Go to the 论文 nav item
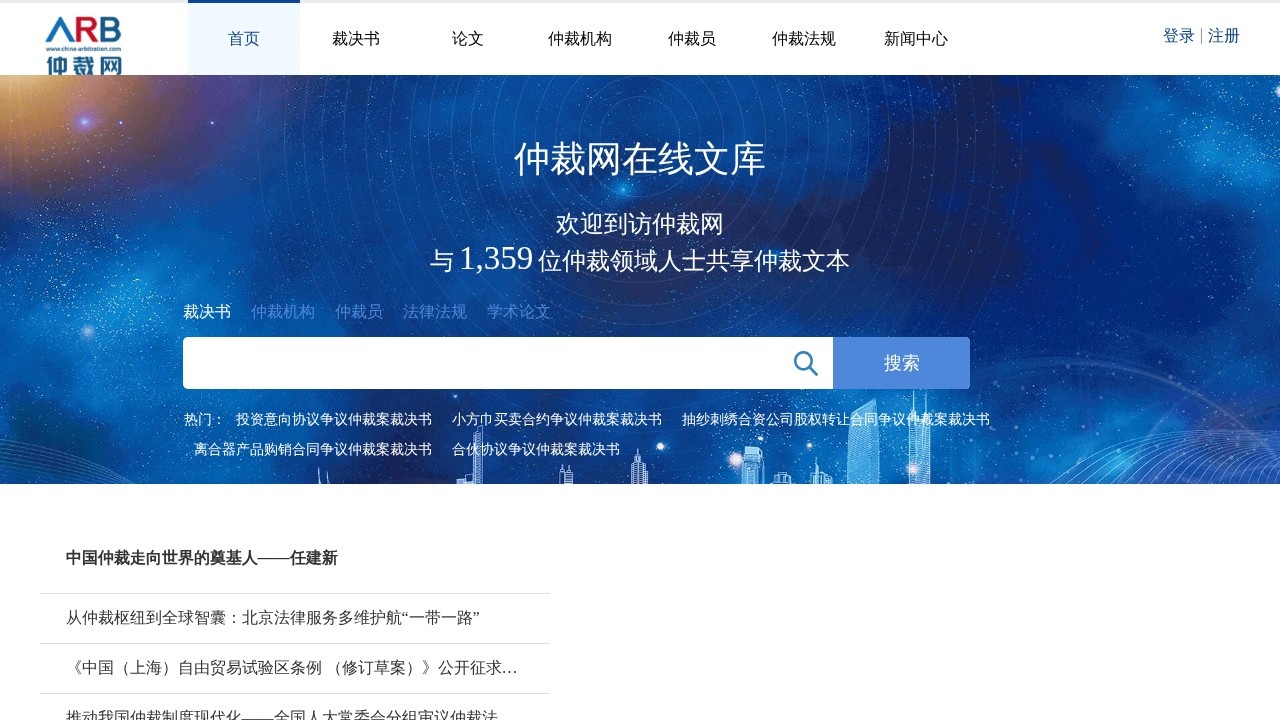Screen dimensions: 1280x720 (x=468, y=39)
